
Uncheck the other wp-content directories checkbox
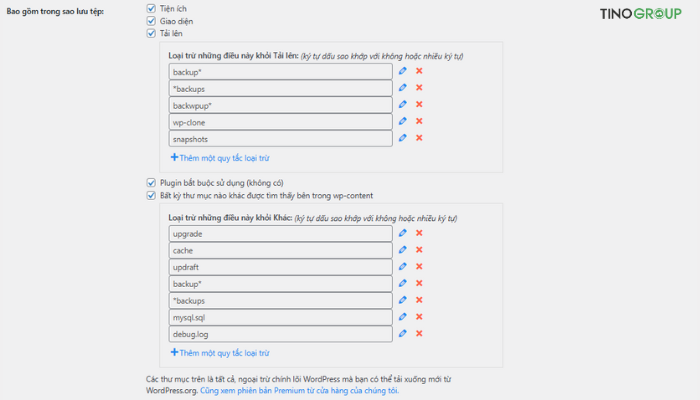(151, 196)
